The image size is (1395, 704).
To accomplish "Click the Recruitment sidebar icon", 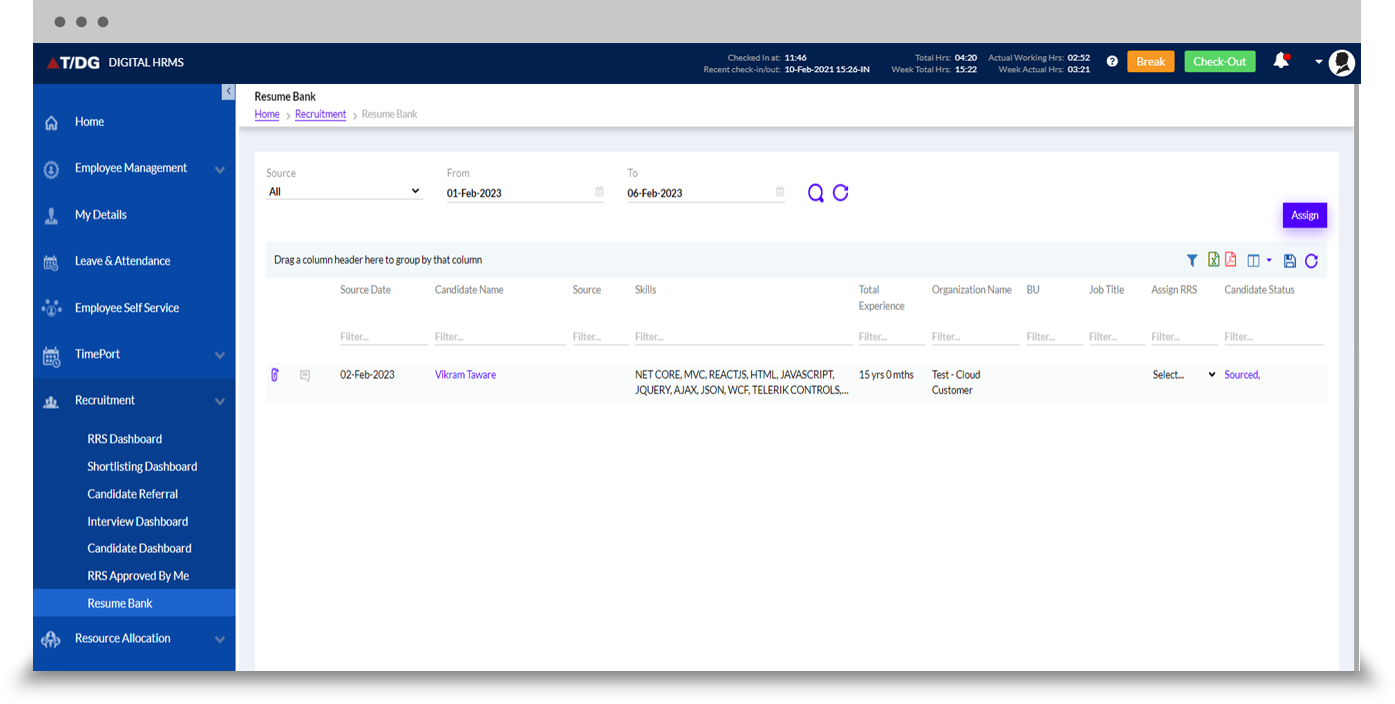I will tap(51, 402).
